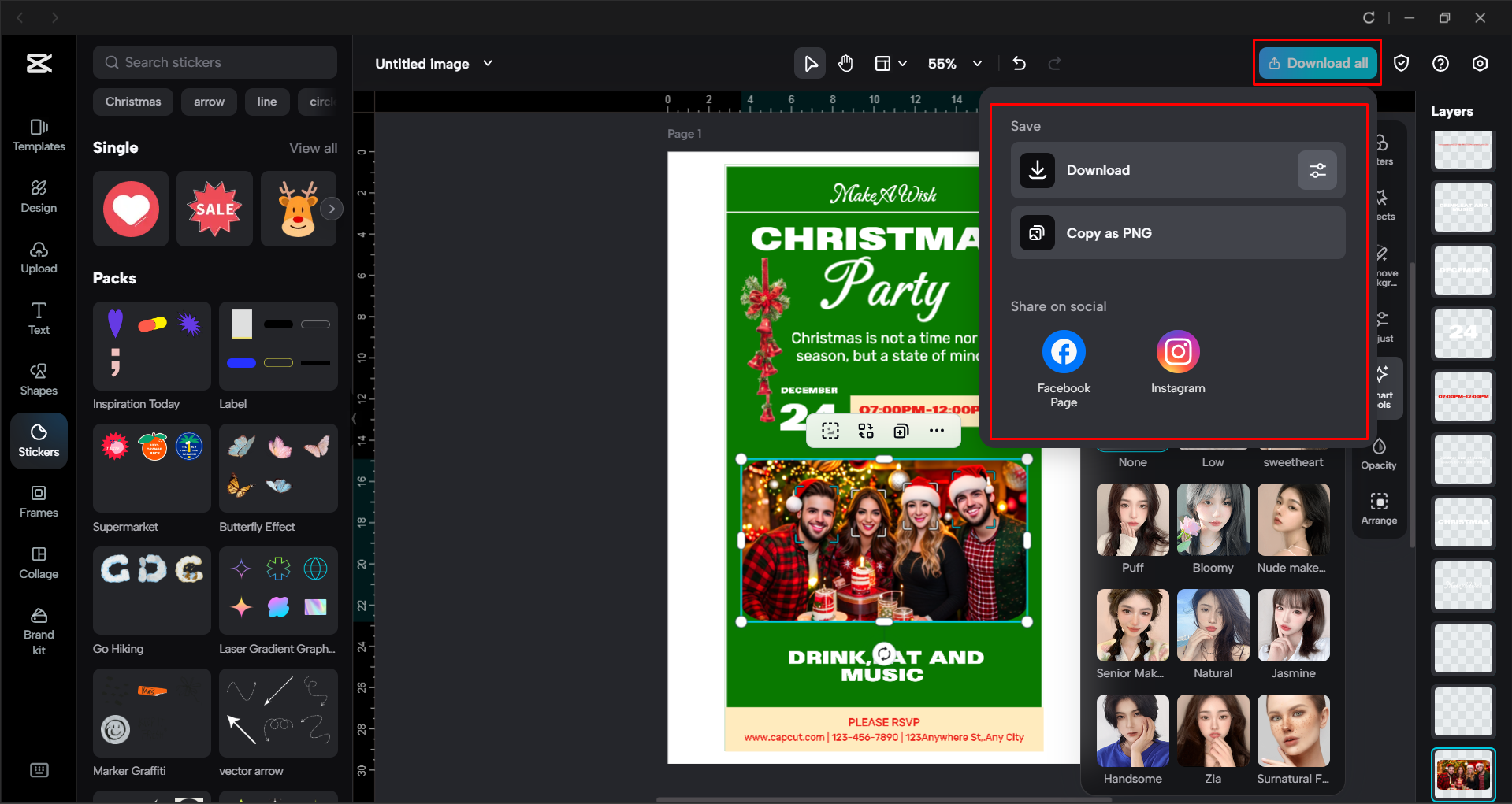The width and height of the screenshot is (1512, 804).
Task: Expand the Untitled image title dropdown
Action: click(487, 64)
